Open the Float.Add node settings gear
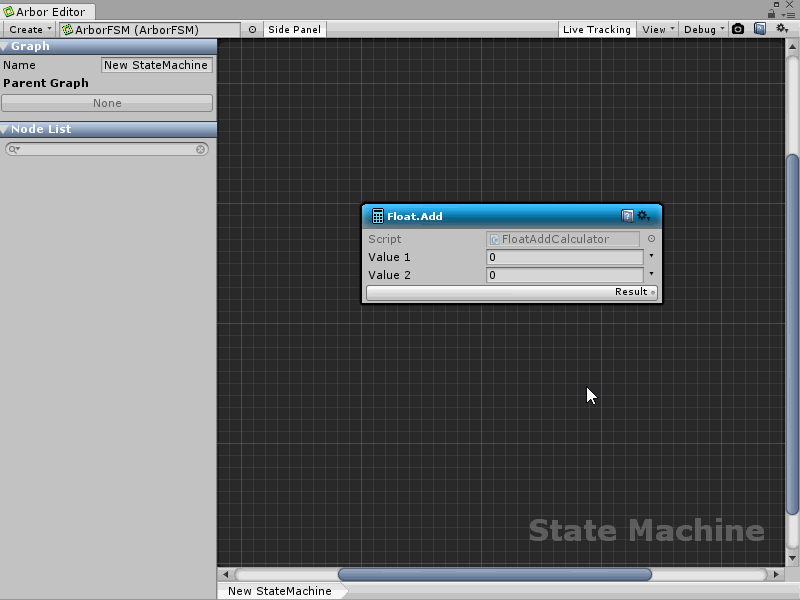 click(644, 216)
